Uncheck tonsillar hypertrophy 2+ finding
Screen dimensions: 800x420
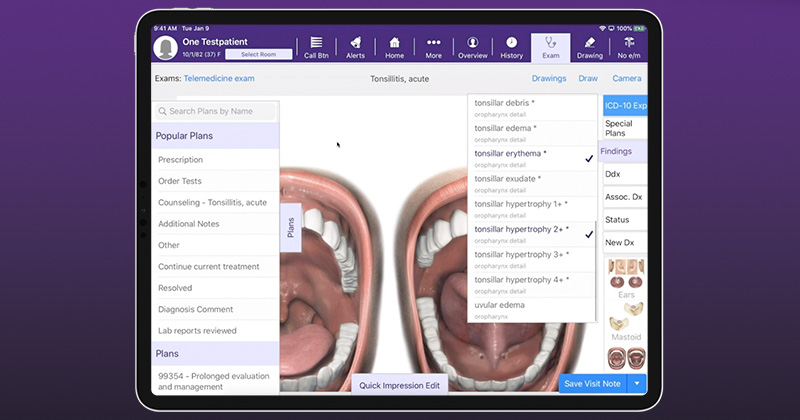(532, 234)
